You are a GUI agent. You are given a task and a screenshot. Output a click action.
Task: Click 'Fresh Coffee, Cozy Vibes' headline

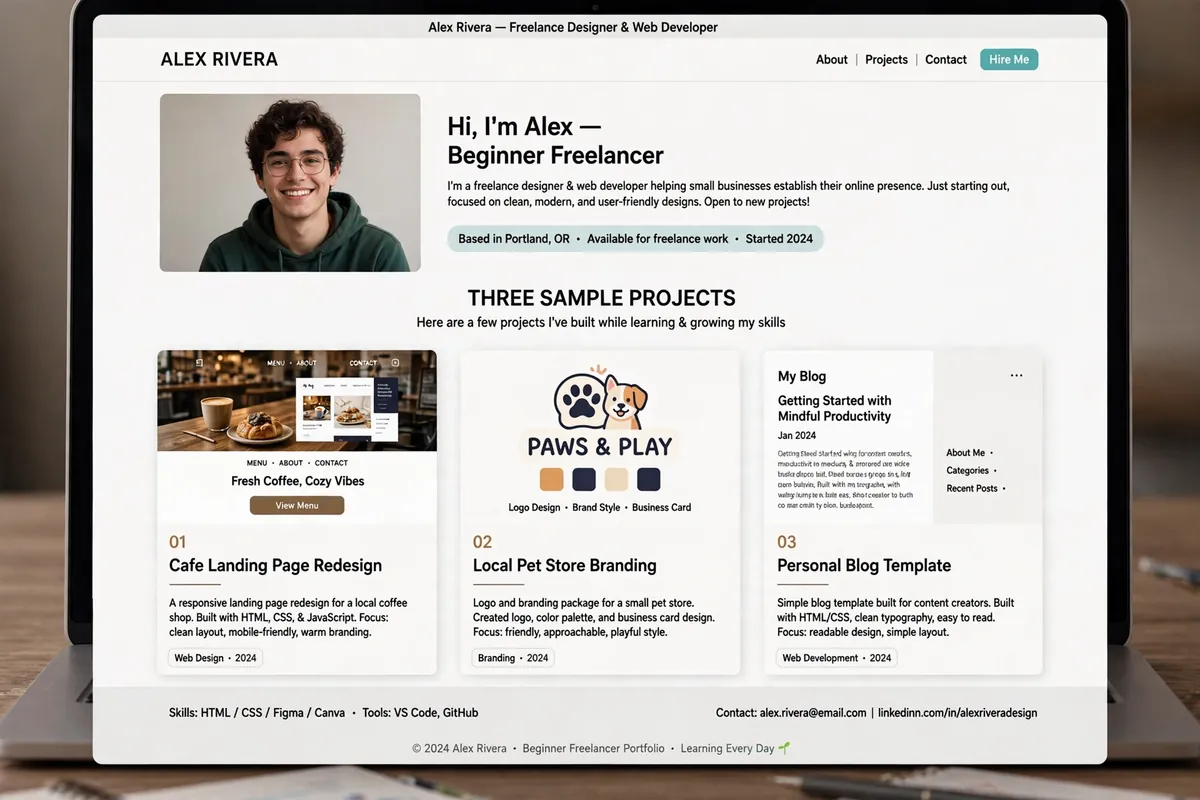297,481
